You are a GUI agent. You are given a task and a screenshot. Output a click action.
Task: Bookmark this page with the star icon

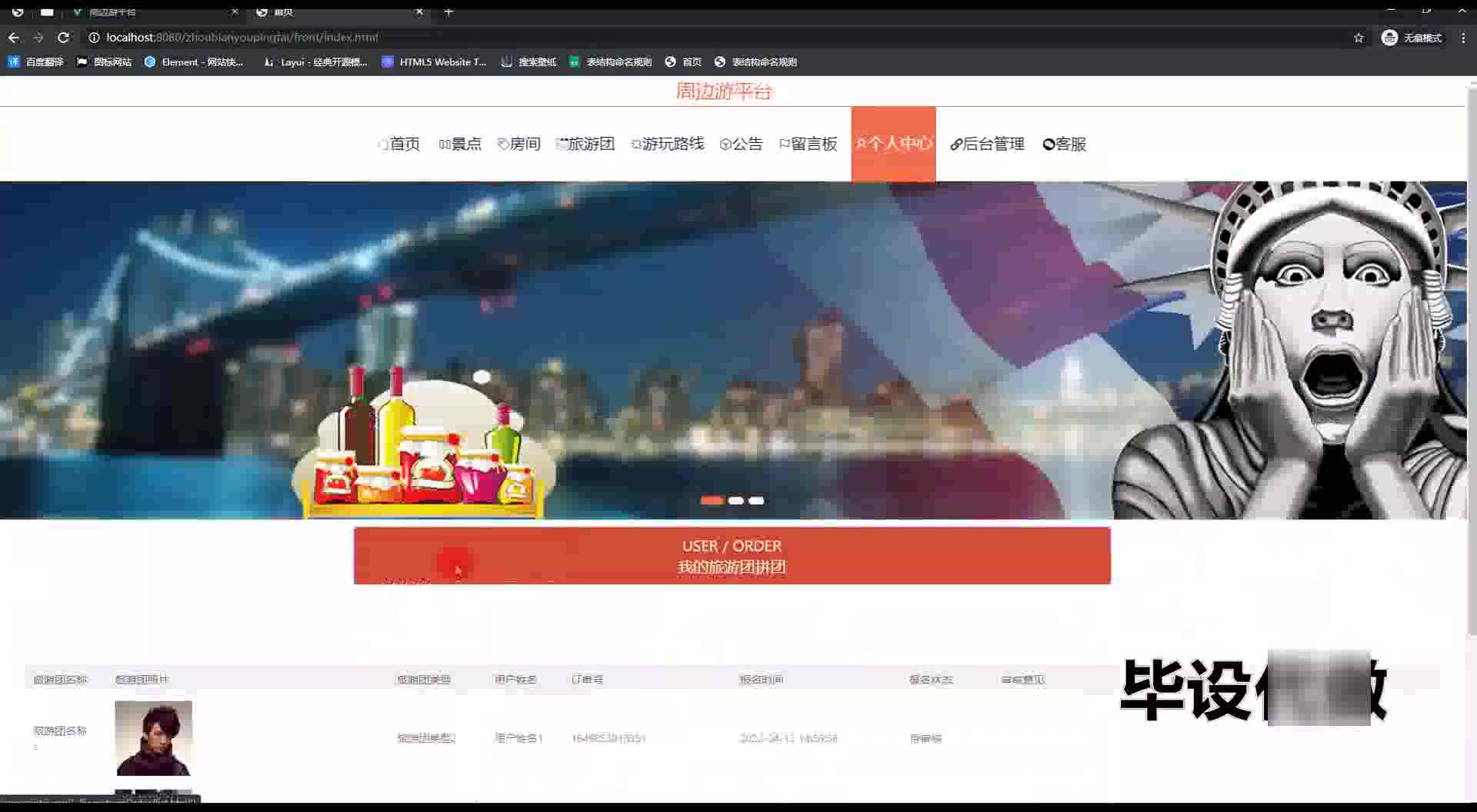click(1359, 38)
